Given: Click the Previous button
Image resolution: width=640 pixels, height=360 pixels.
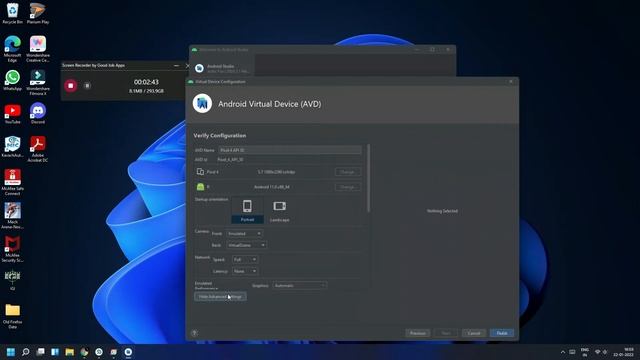Looking at the screenshot, I should click(x=418, y=333).
